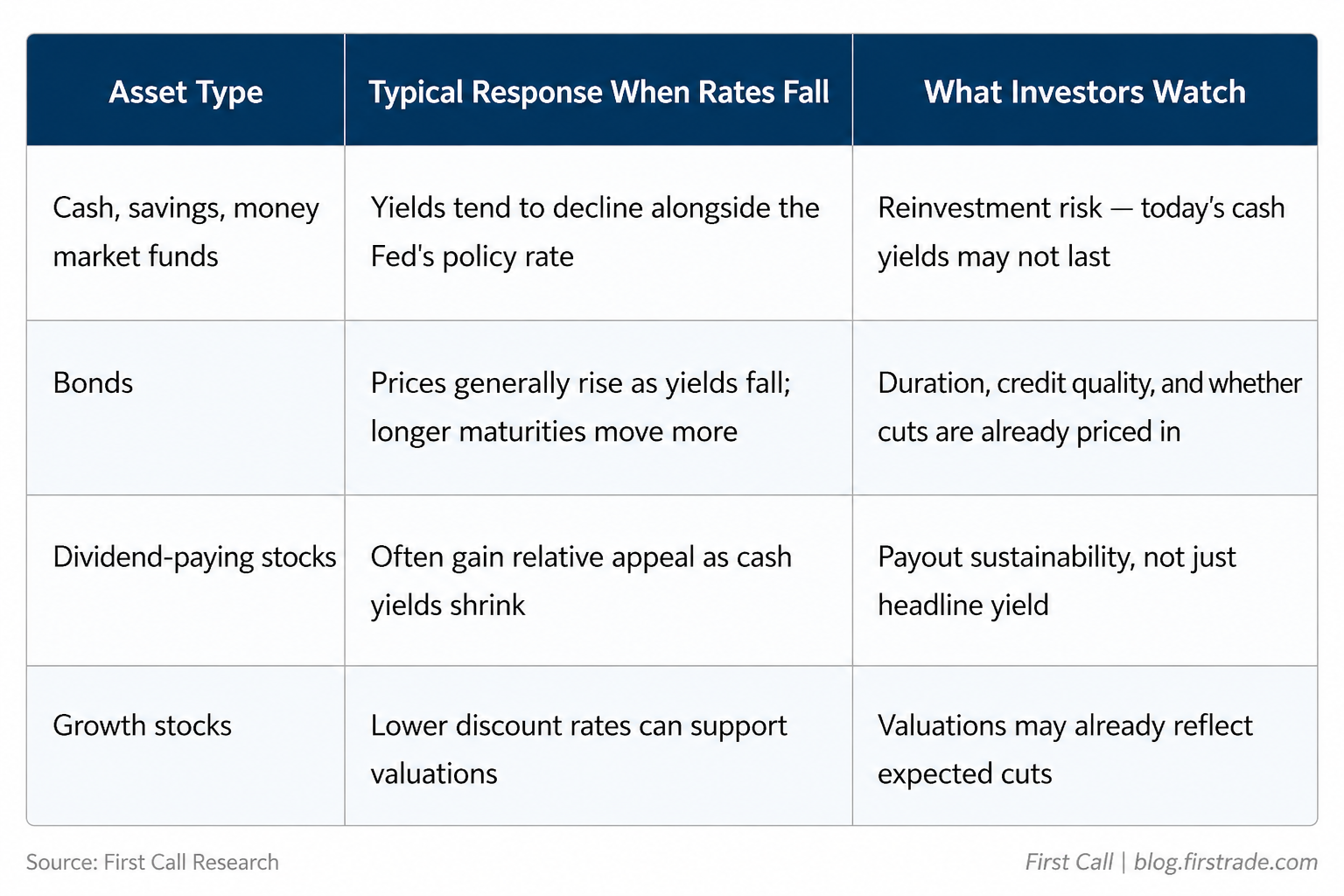Click the What Investors Watch header
The height and width of the screenshot is (896, 1344).
click(1085, 92)
